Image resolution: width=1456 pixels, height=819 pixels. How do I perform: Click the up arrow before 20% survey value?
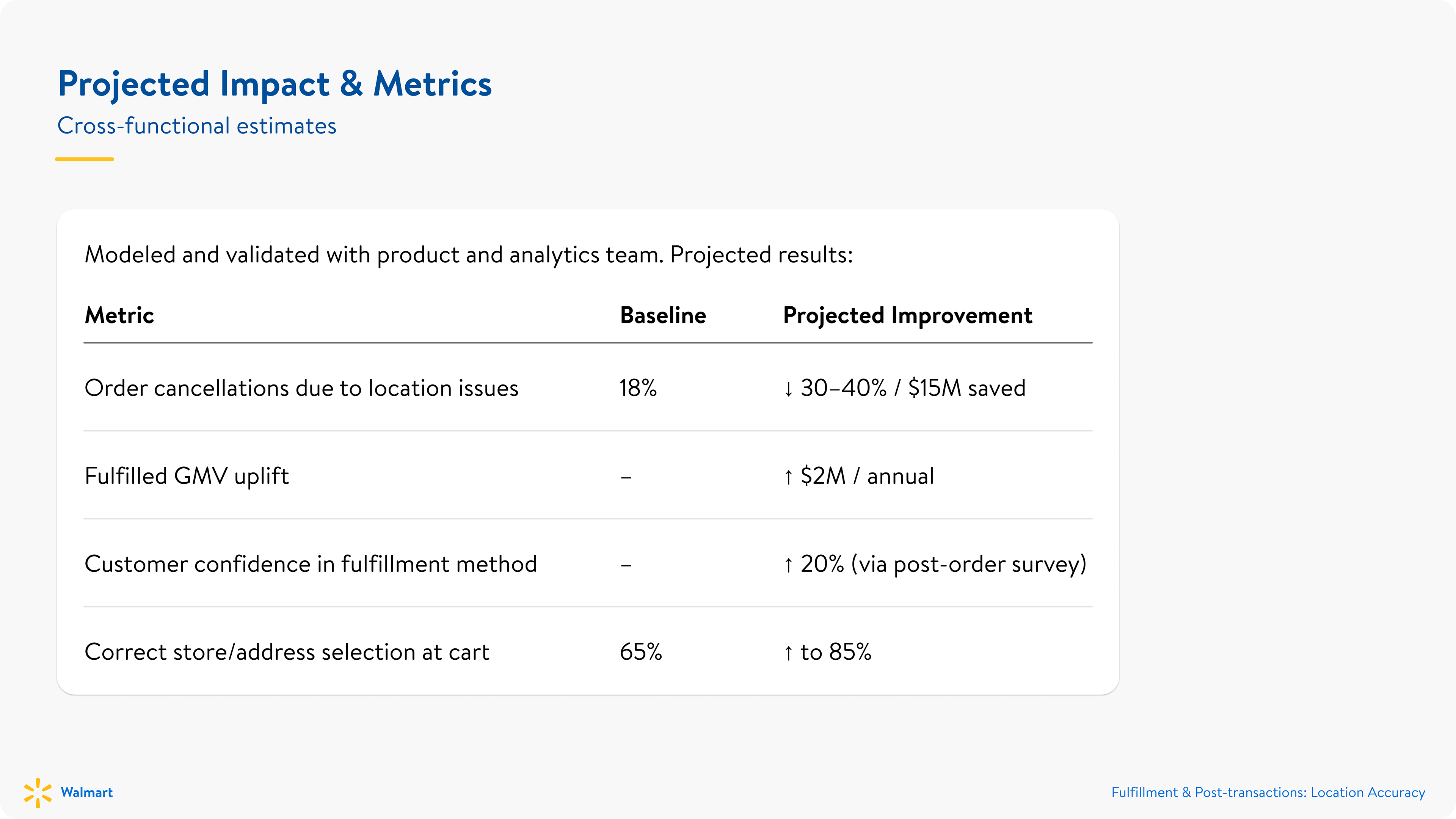tap(788, 565)
